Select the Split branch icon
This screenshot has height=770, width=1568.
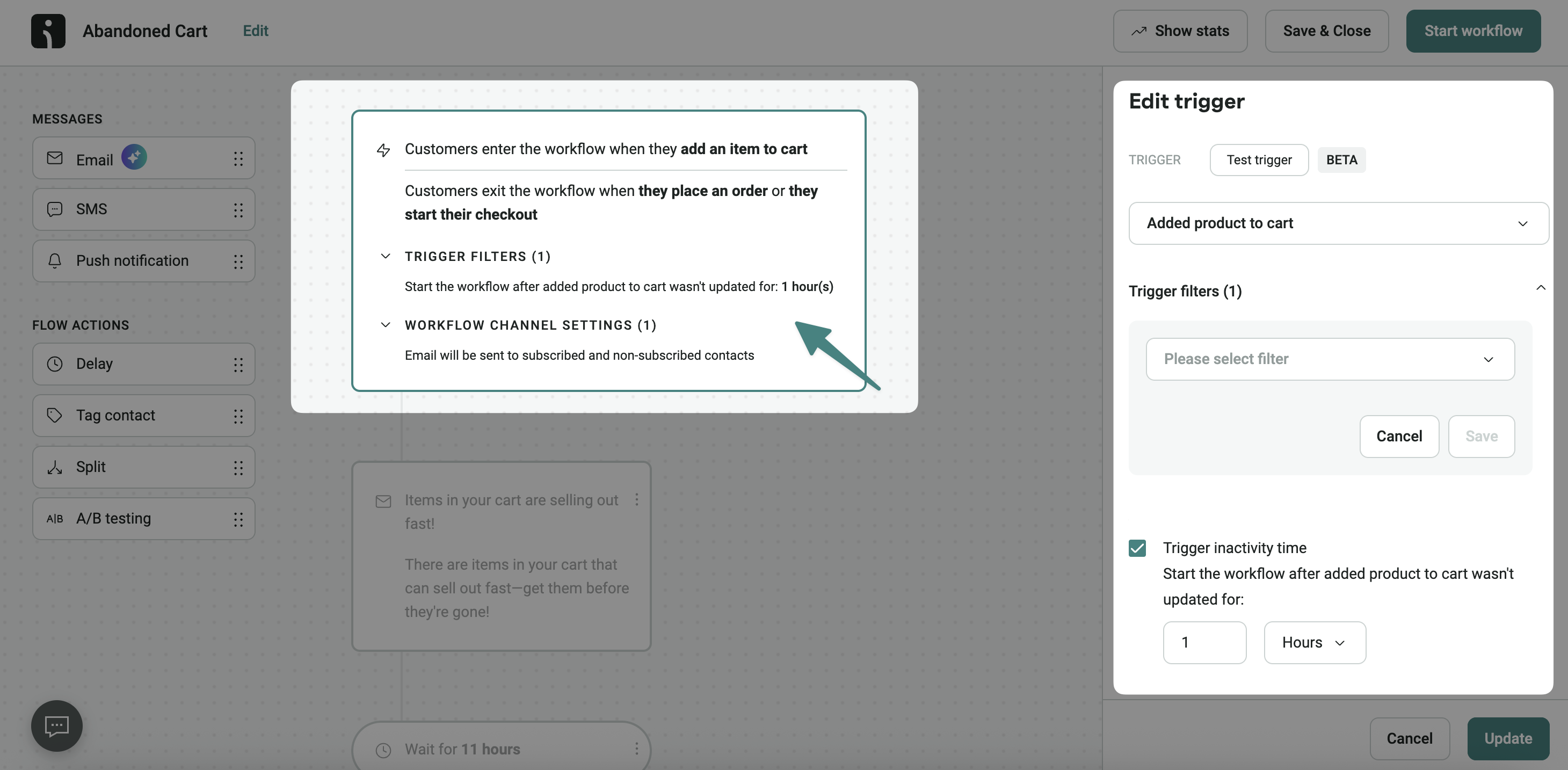pyautogui.click(x=54, y=467)
